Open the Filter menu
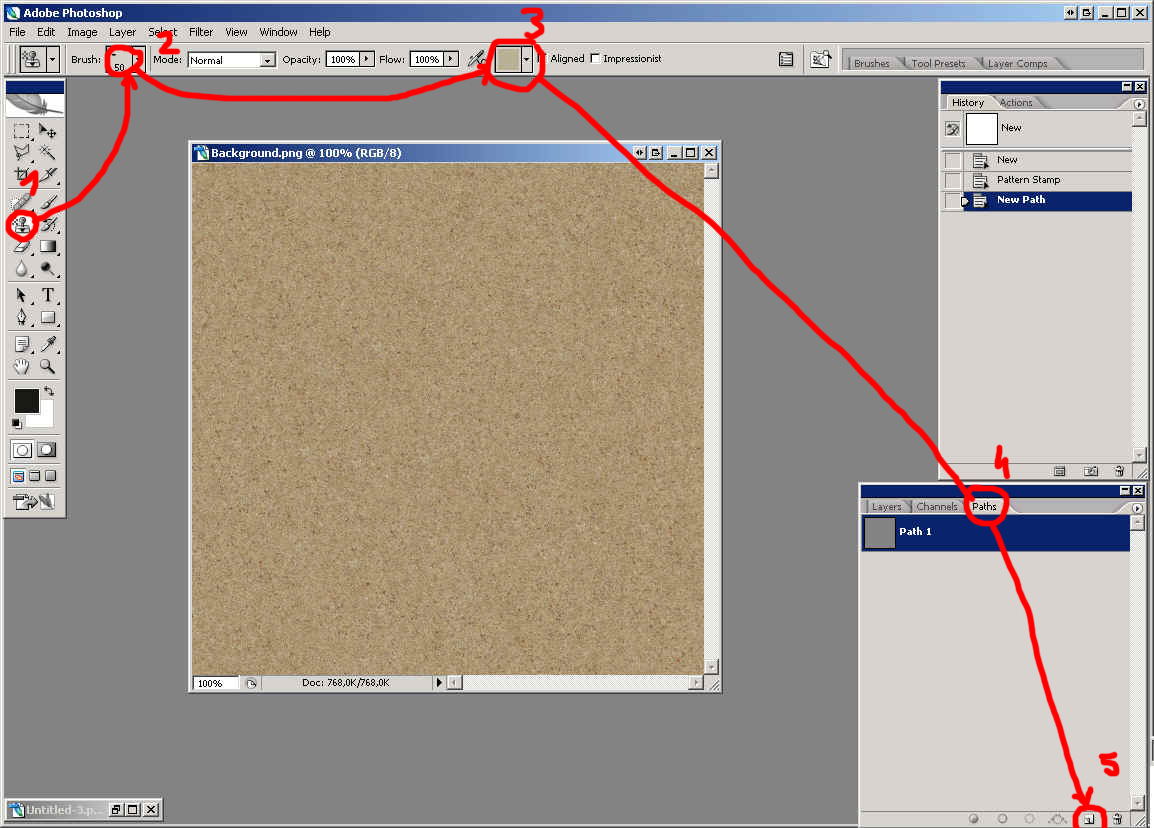The width and height of the screenshot is (1154, 828). pyautogui.click(x=201, y=32)
